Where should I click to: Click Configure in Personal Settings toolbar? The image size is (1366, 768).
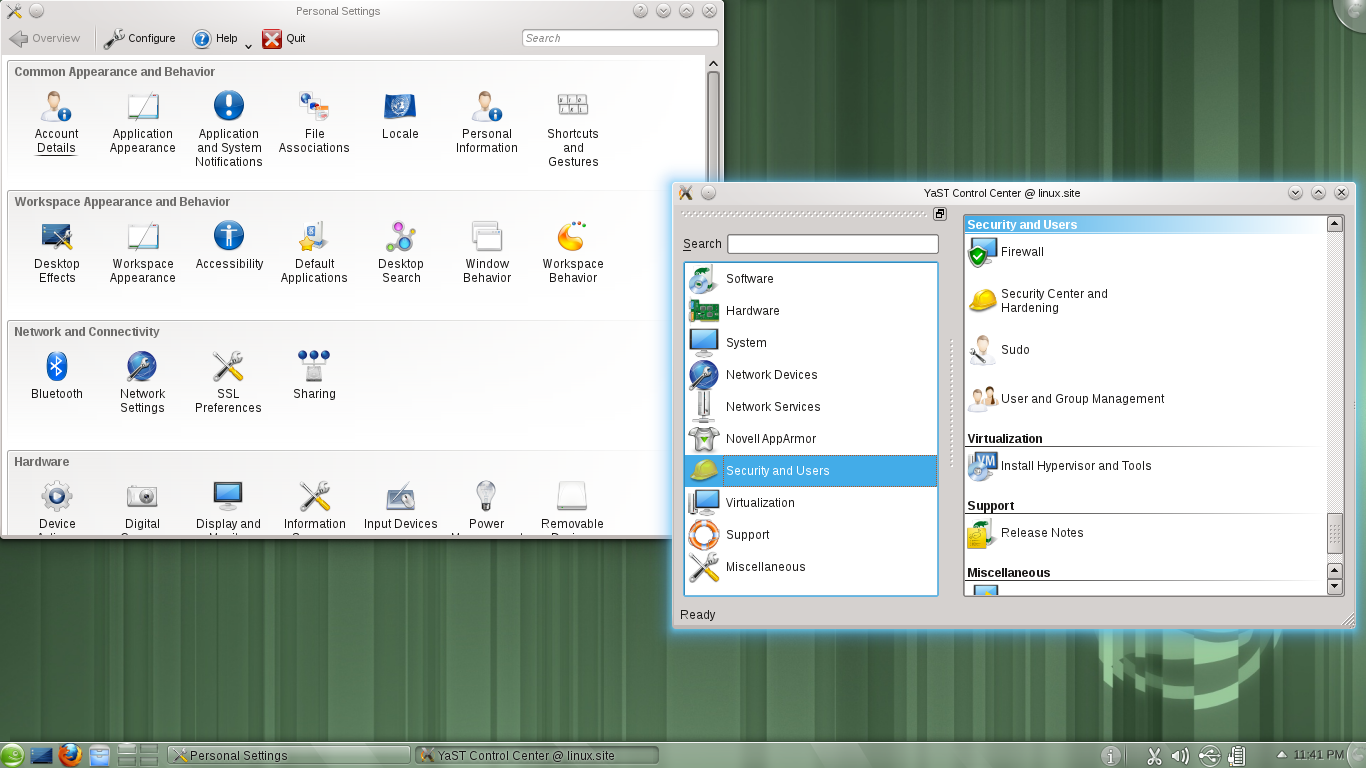tap(140, 38)
